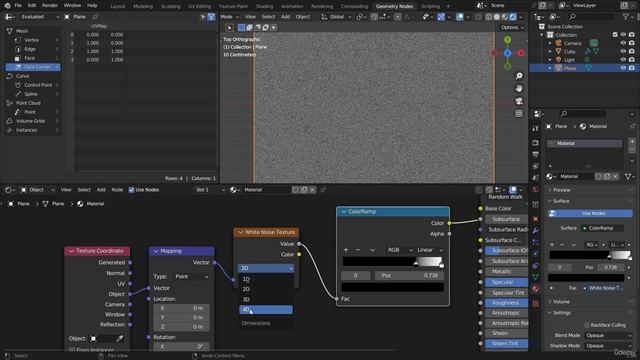Click ColorRamp gradient bar in node

(393, 261)
